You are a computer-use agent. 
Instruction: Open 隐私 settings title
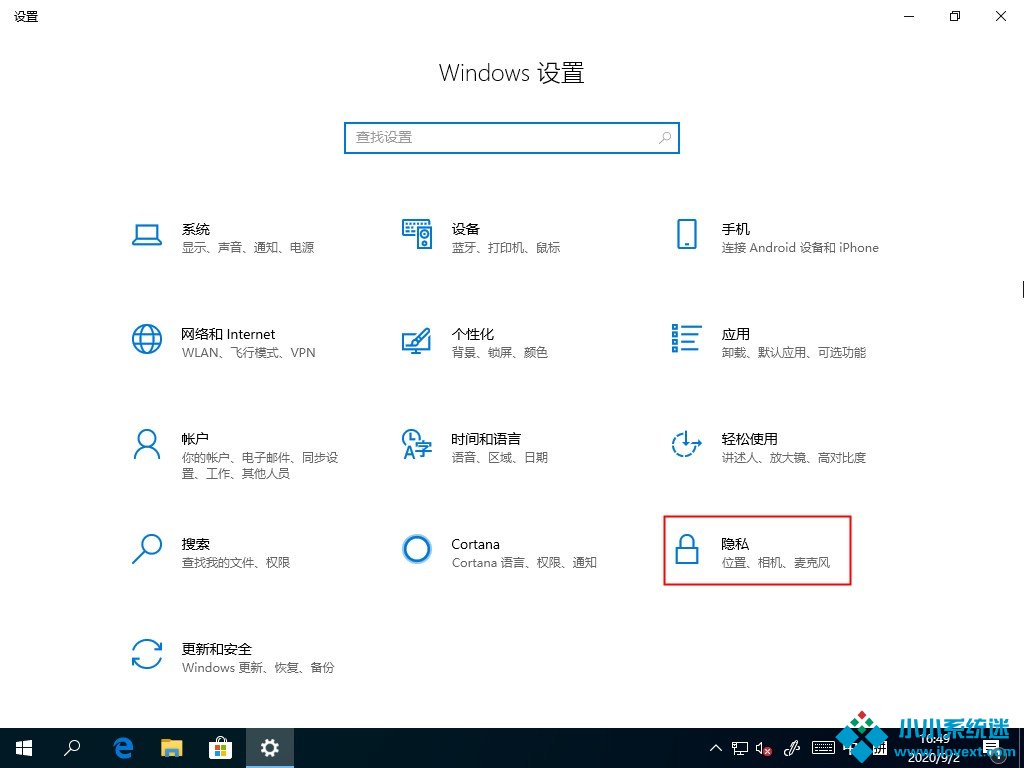[x=735, y=544]
